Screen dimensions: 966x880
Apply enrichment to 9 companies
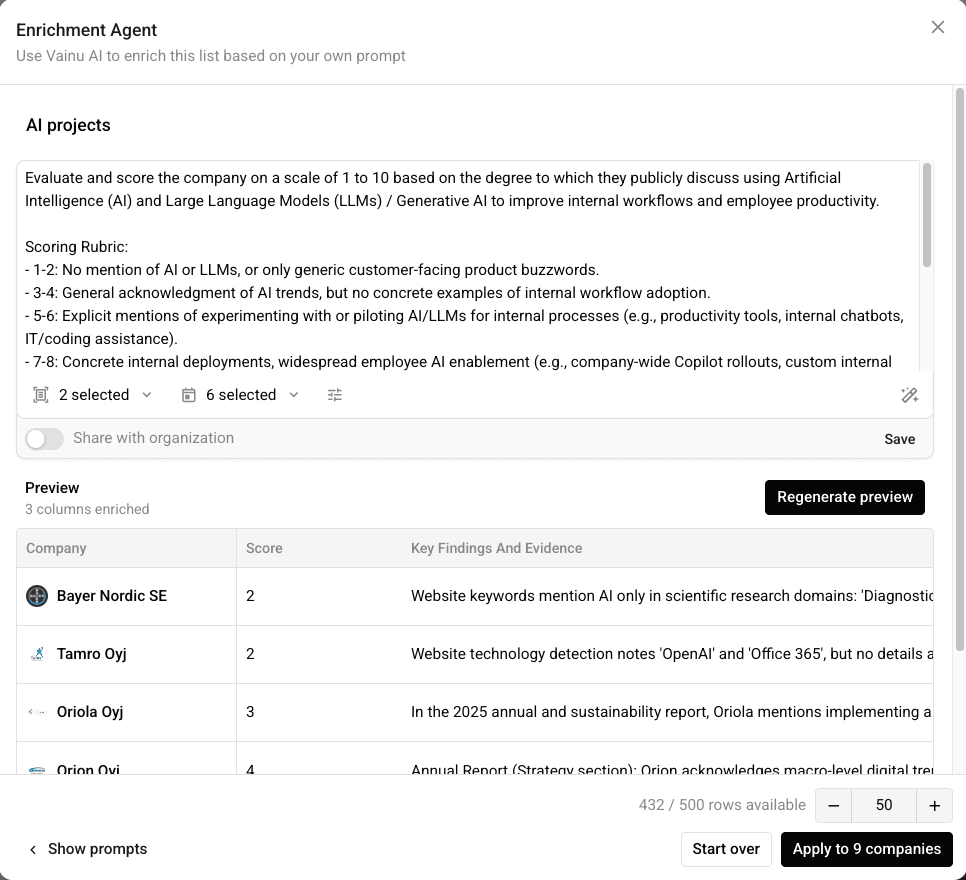[866, 849]
